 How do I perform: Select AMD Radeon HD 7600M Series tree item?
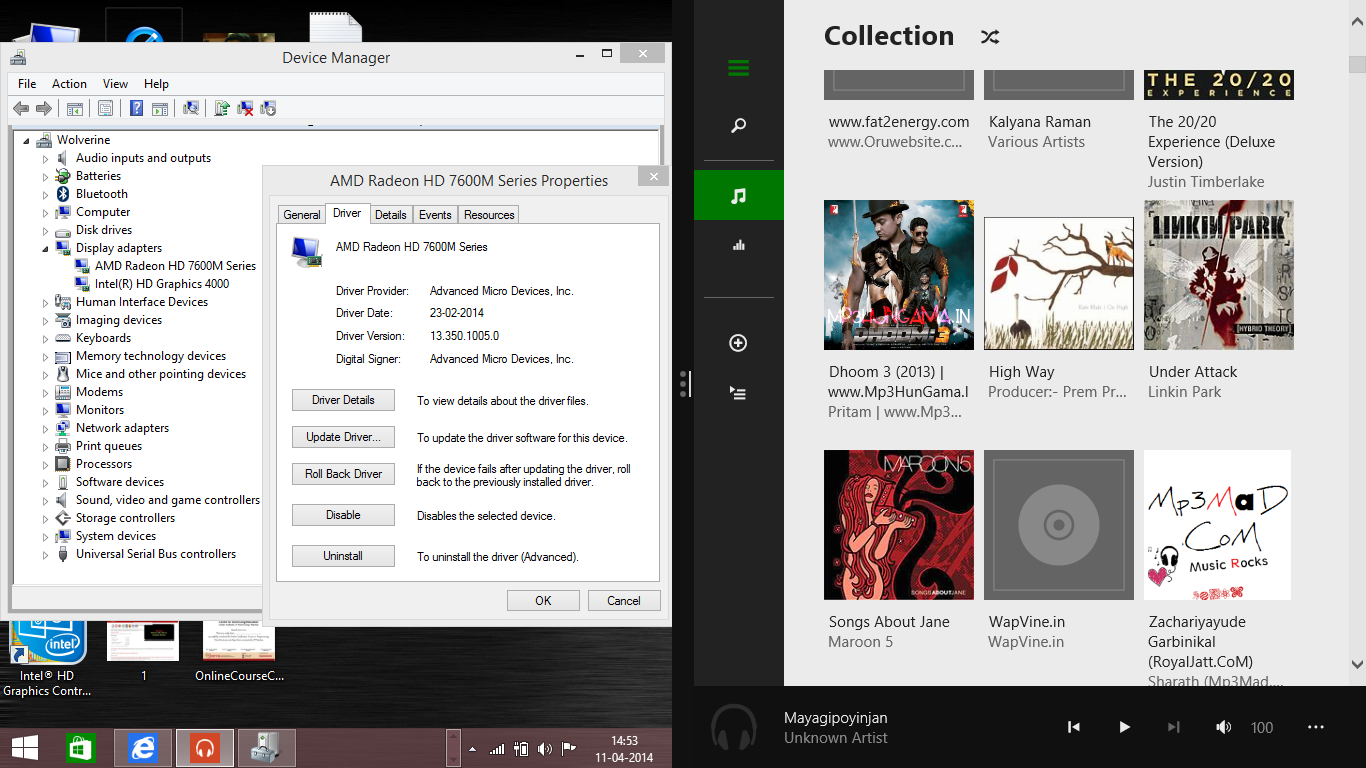pyautogui.click(x=176, y=266)
